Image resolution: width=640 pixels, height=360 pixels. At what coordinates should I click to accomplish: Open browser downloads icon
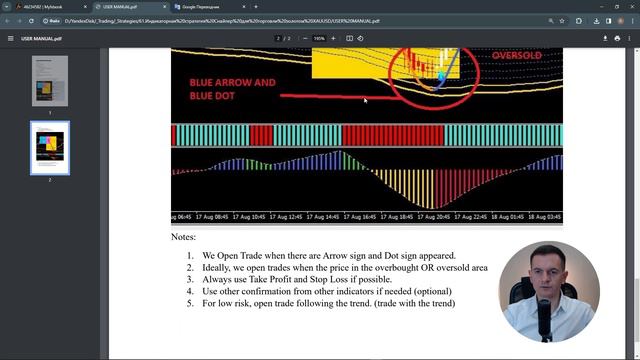[596, 21]
